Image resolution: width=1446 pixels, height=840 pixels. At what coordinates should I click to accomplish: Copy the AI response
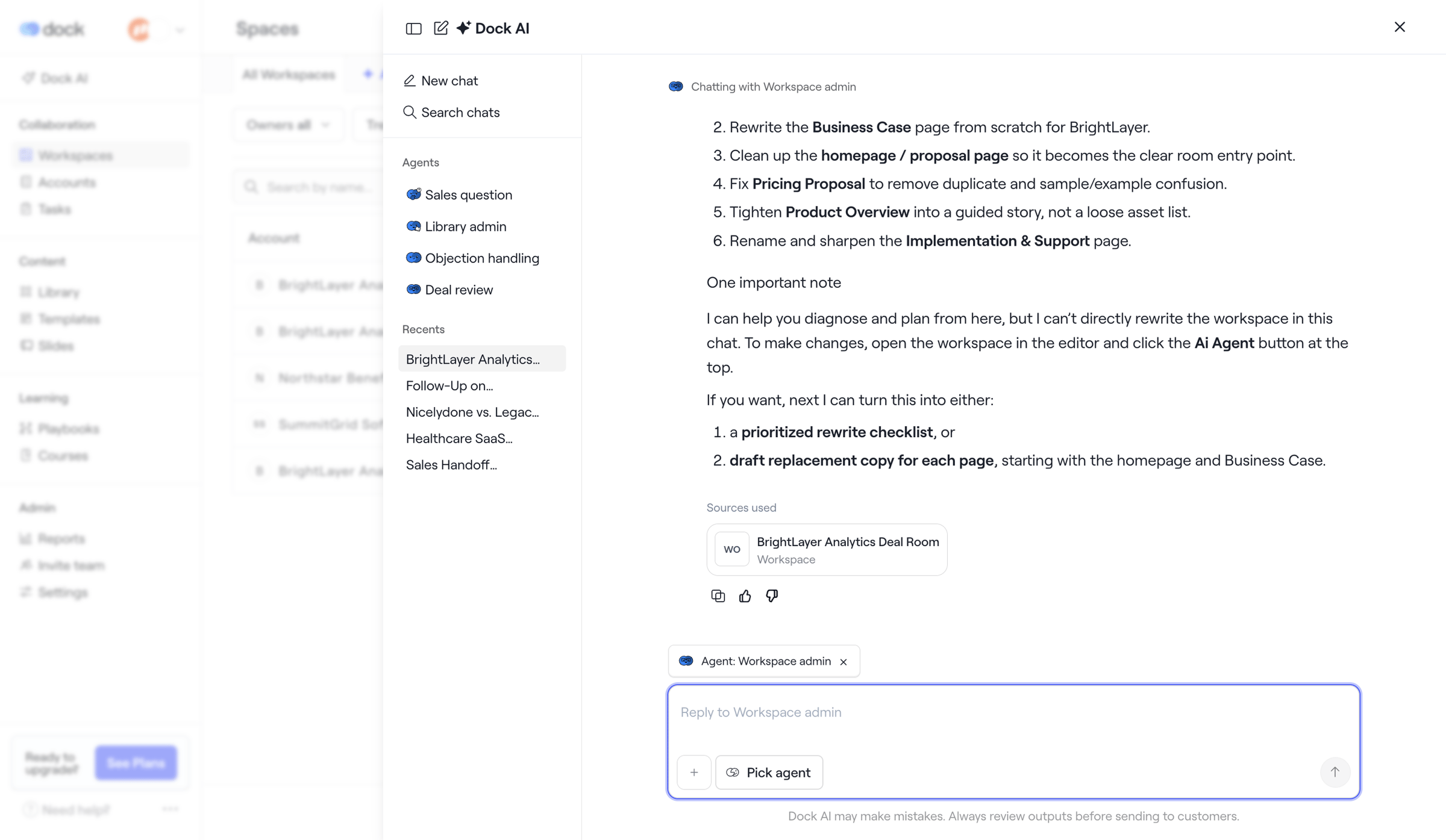pos(718,596)
